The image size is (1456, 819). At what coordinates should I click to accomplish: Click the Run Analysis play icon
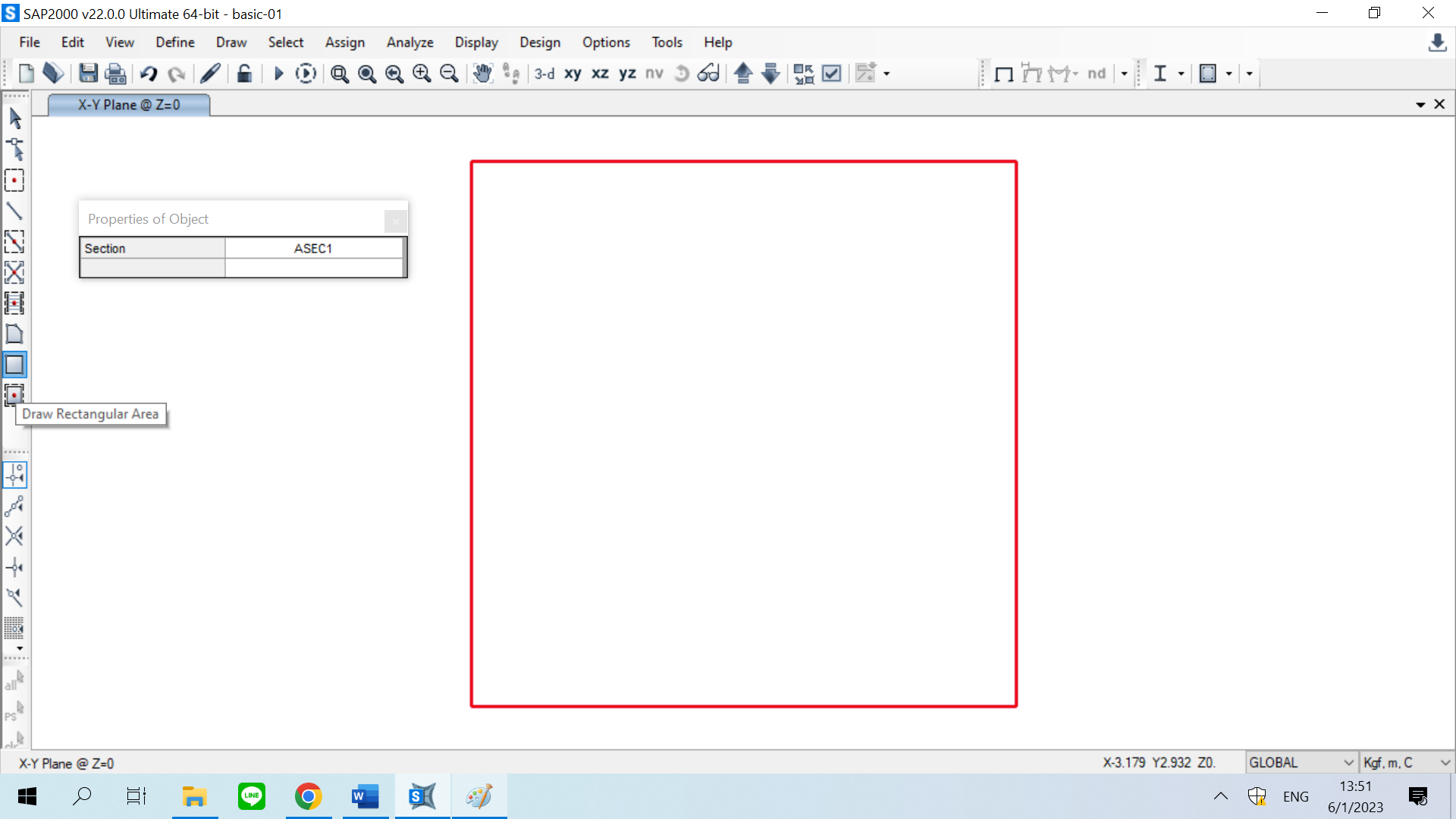coord(278,74)
